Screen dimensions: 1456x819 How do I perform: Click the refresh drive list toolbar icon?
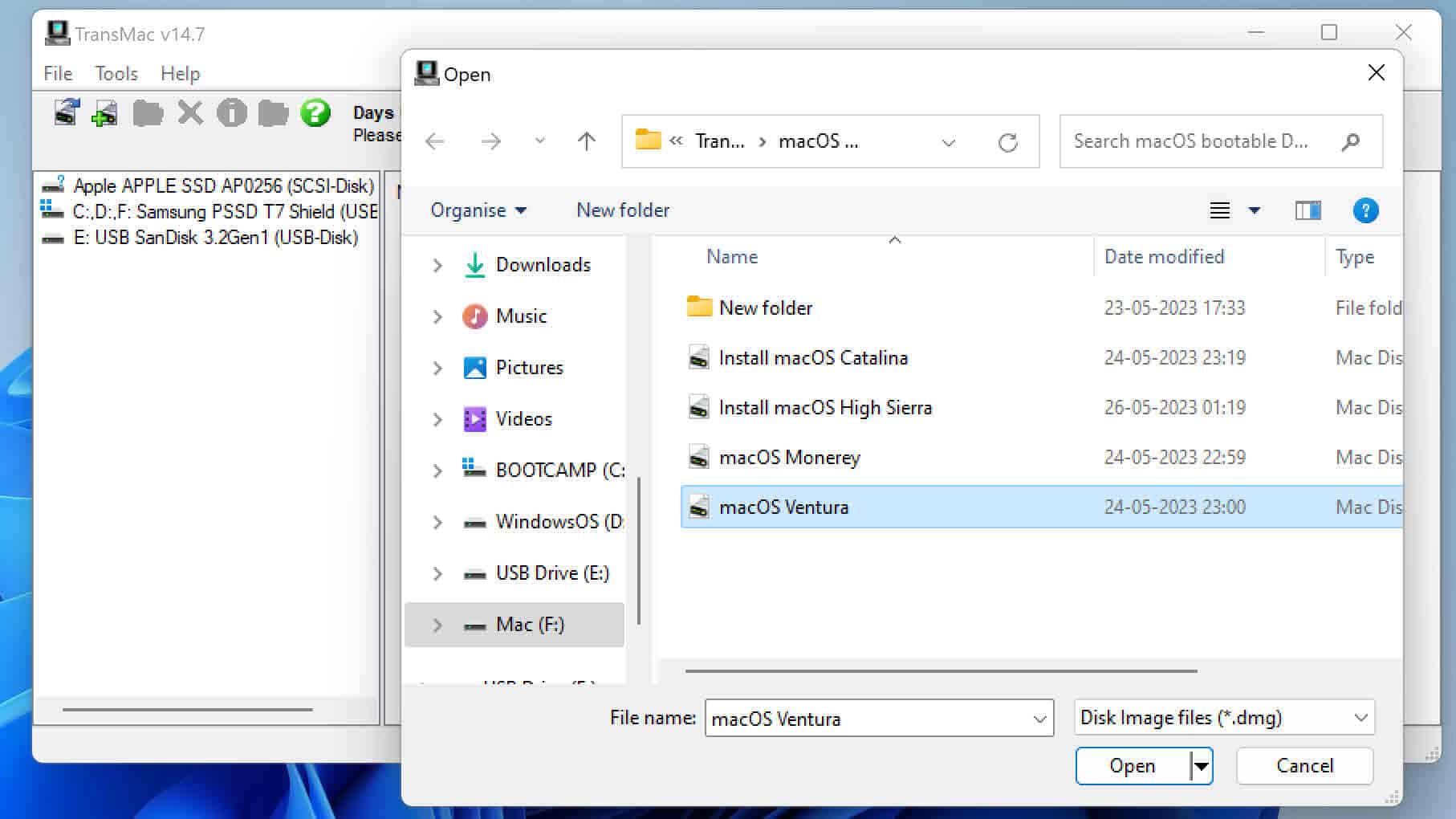pos(67,112)
